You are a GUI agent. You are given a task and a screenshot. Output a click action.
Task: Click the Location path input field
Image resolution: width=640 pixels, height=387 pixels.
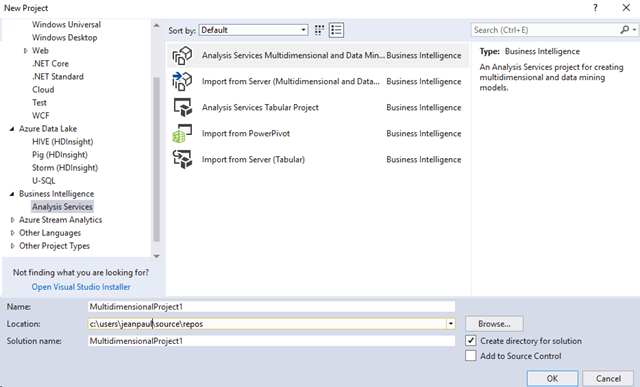pos(267,324)
